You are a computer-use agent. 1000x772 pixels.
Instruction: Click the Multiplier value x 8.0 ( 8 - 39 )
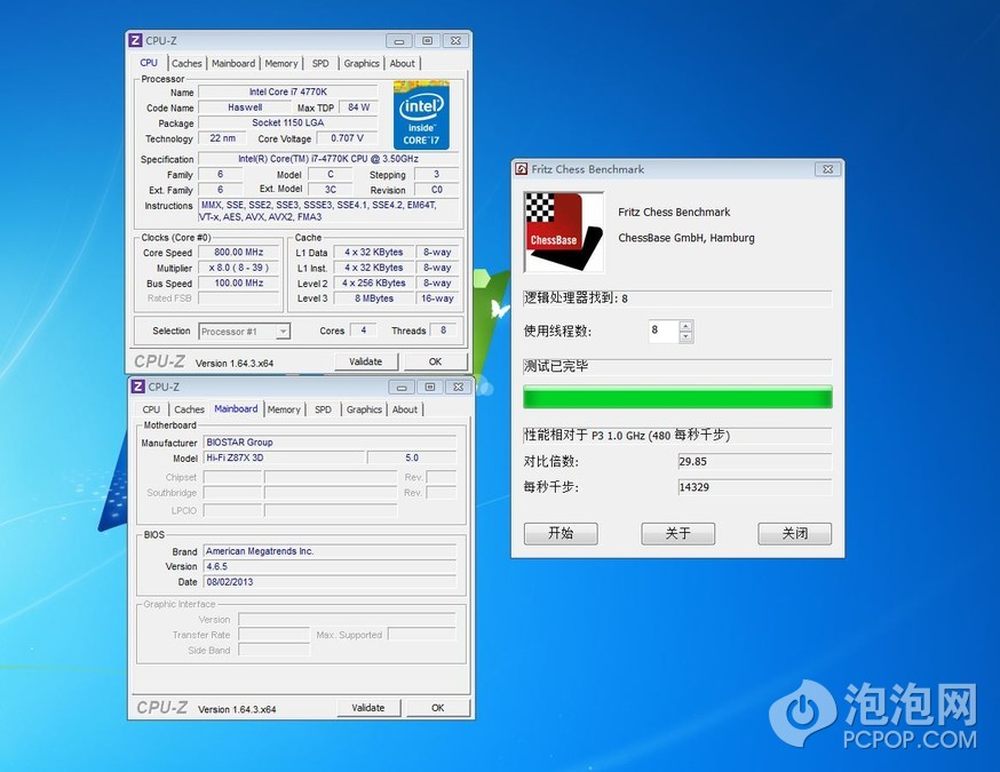pyautogui.click(x=239, y=268)
